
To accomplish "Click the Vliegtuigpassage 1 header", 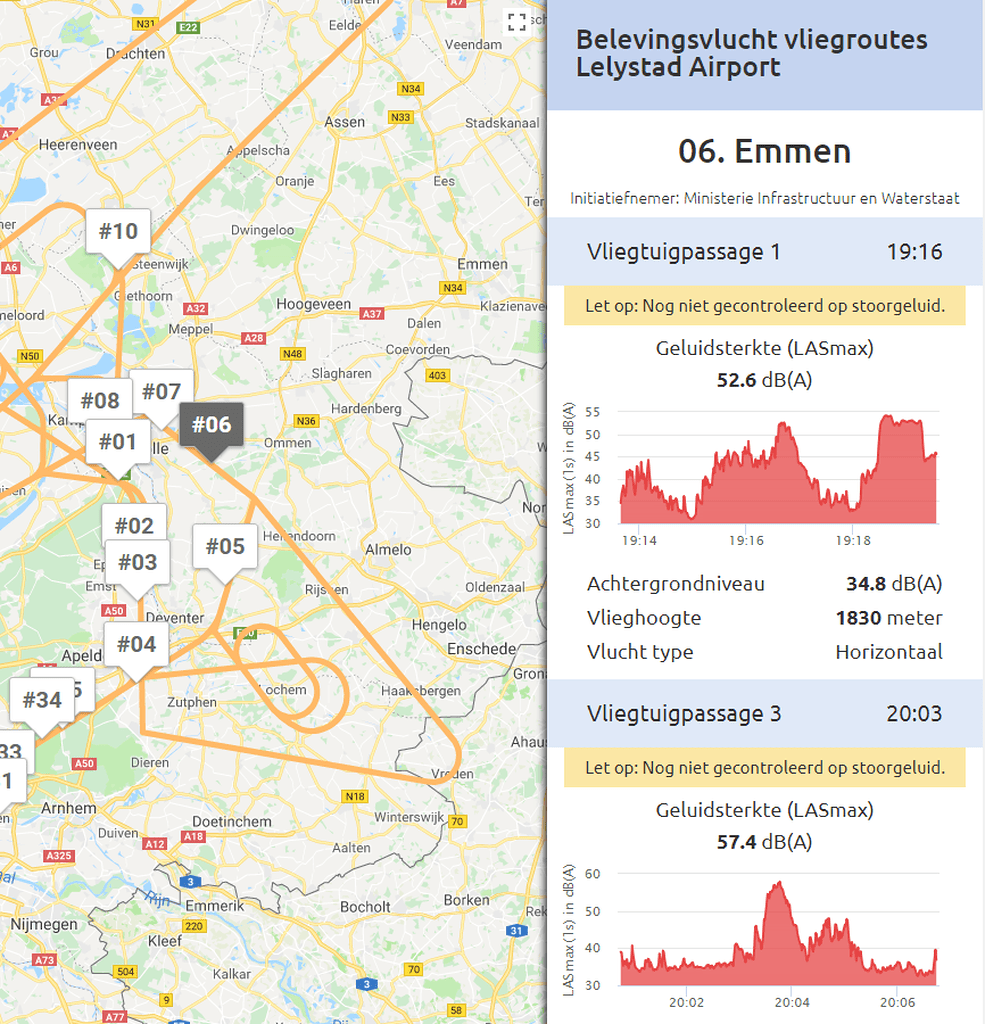I will [x=765, y=251].
